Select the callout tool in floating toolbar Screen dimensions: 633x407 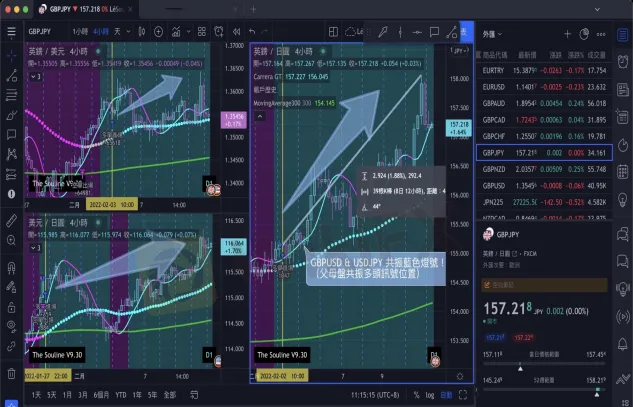pyautogui.click(x=434, y=32)
